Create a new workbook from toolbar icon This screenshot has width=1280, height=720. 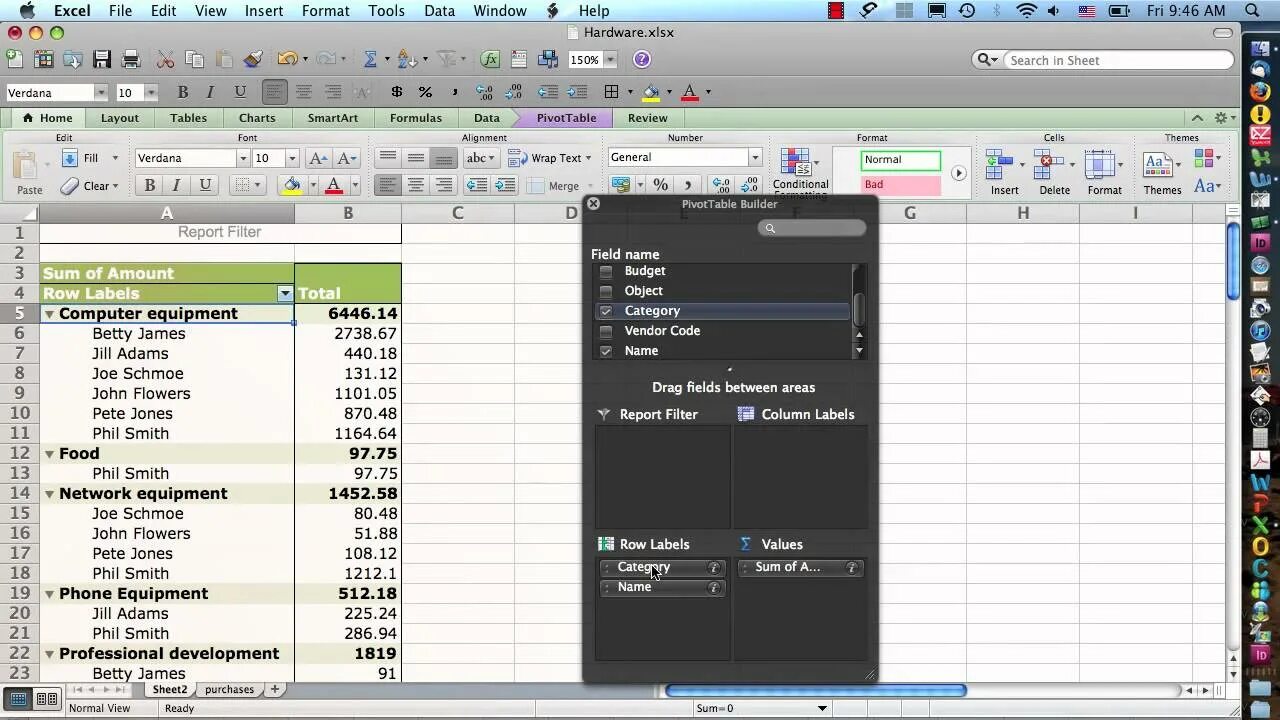[x=15, y=60]
